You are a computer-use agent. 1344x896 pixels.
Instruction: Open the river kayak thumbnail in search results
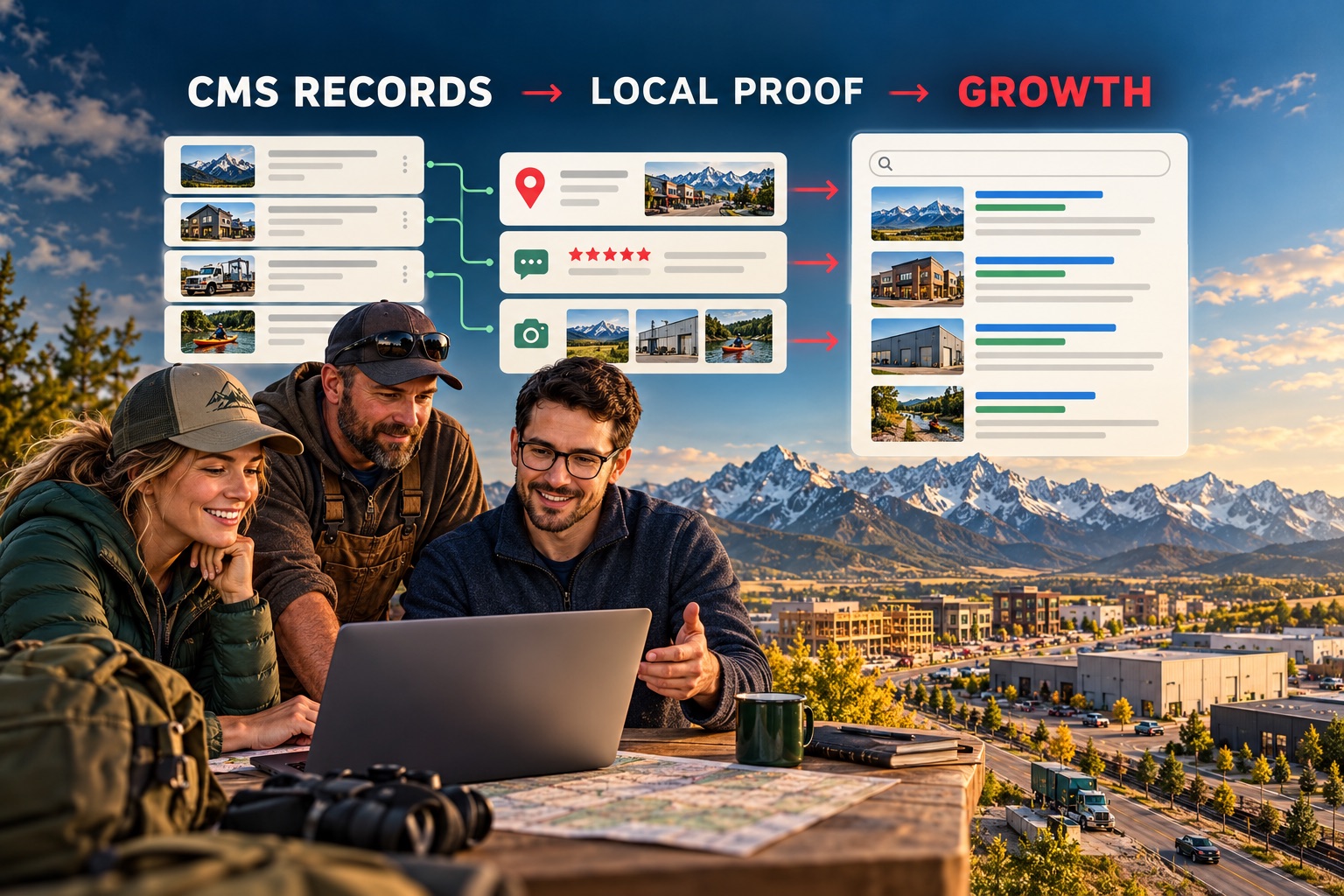[917, 414]
